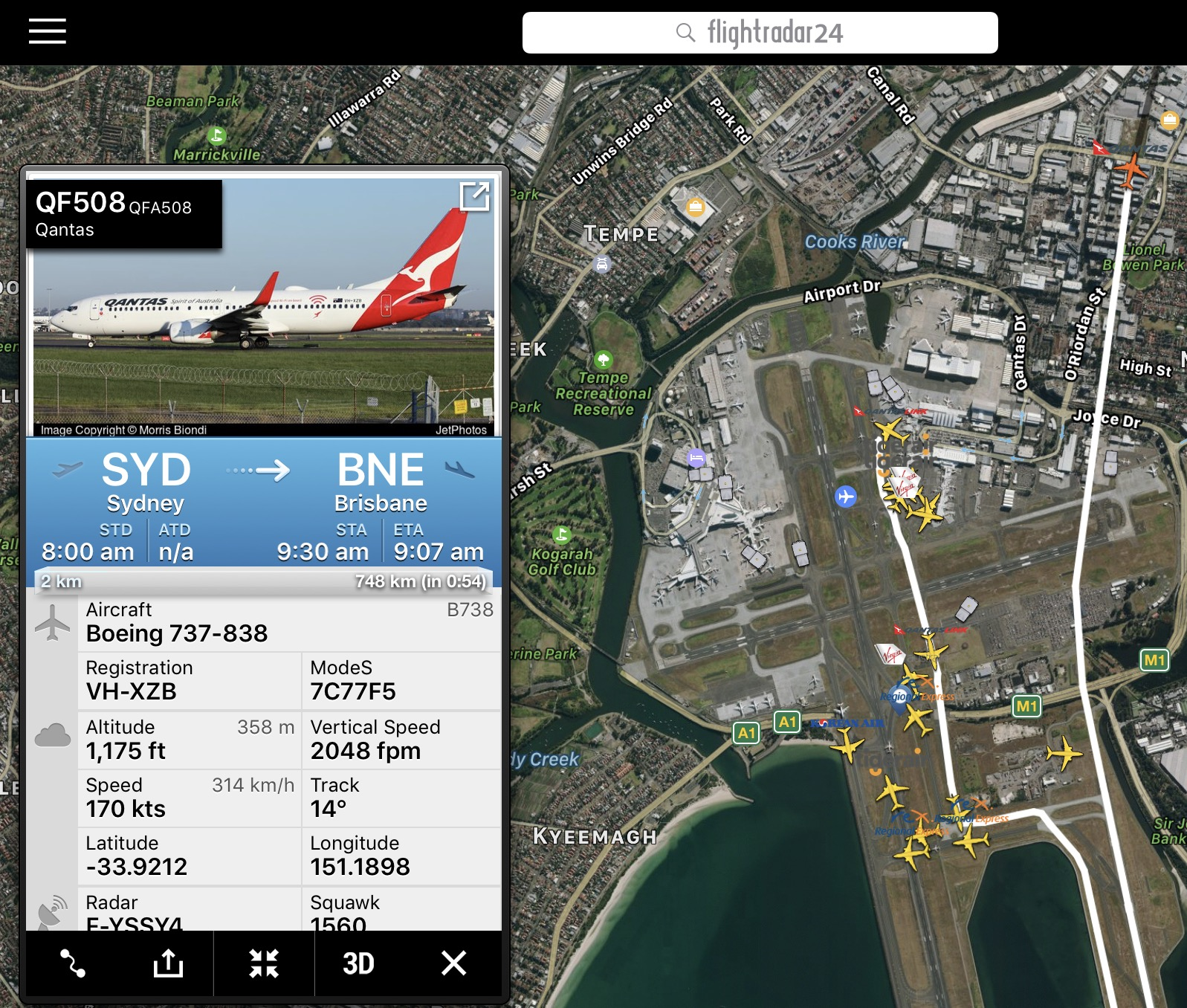Switch to 3D view
This screenshot has height=1008, width=1187.
point(358,963)
